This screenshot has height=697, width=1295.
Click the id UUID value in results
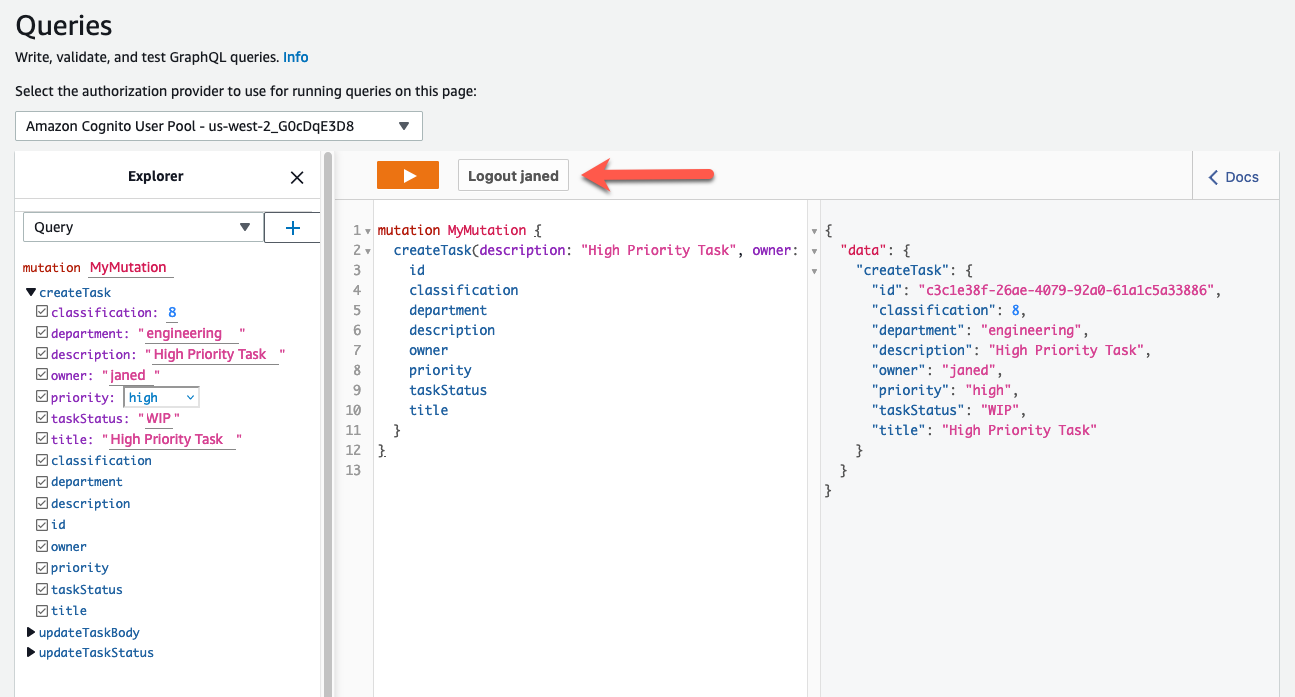click(1067, 291)
